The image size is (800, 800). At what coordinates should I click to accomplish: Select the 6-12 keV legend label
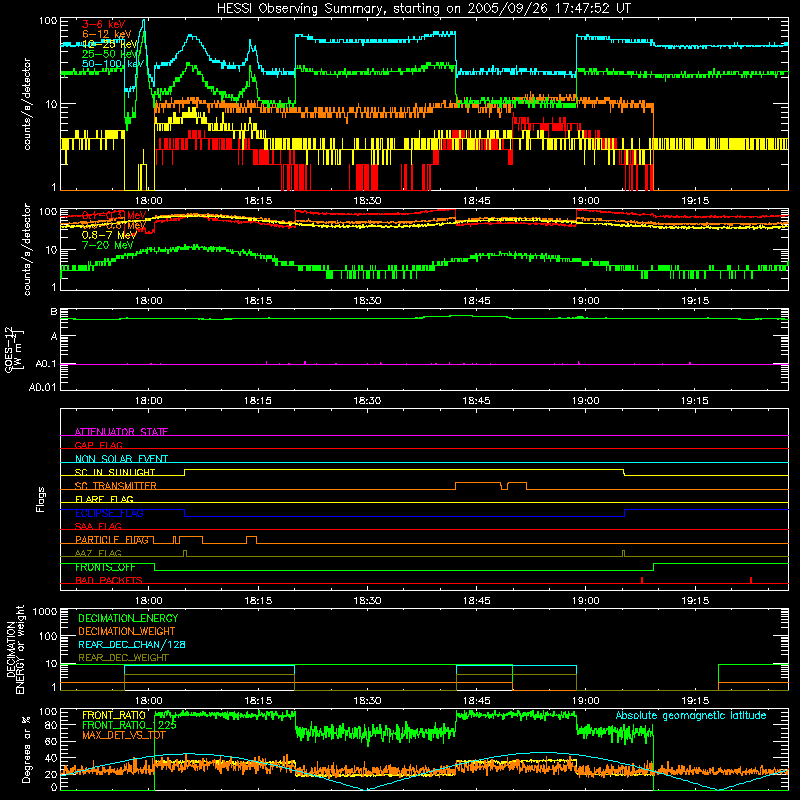pos(107,34)
